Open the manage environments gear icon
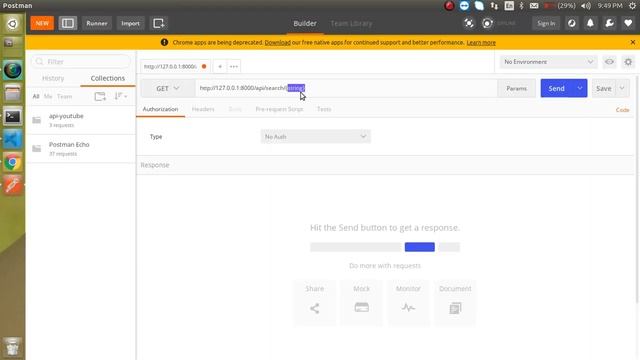Screen dimensions: 640x360 [628, 62]
